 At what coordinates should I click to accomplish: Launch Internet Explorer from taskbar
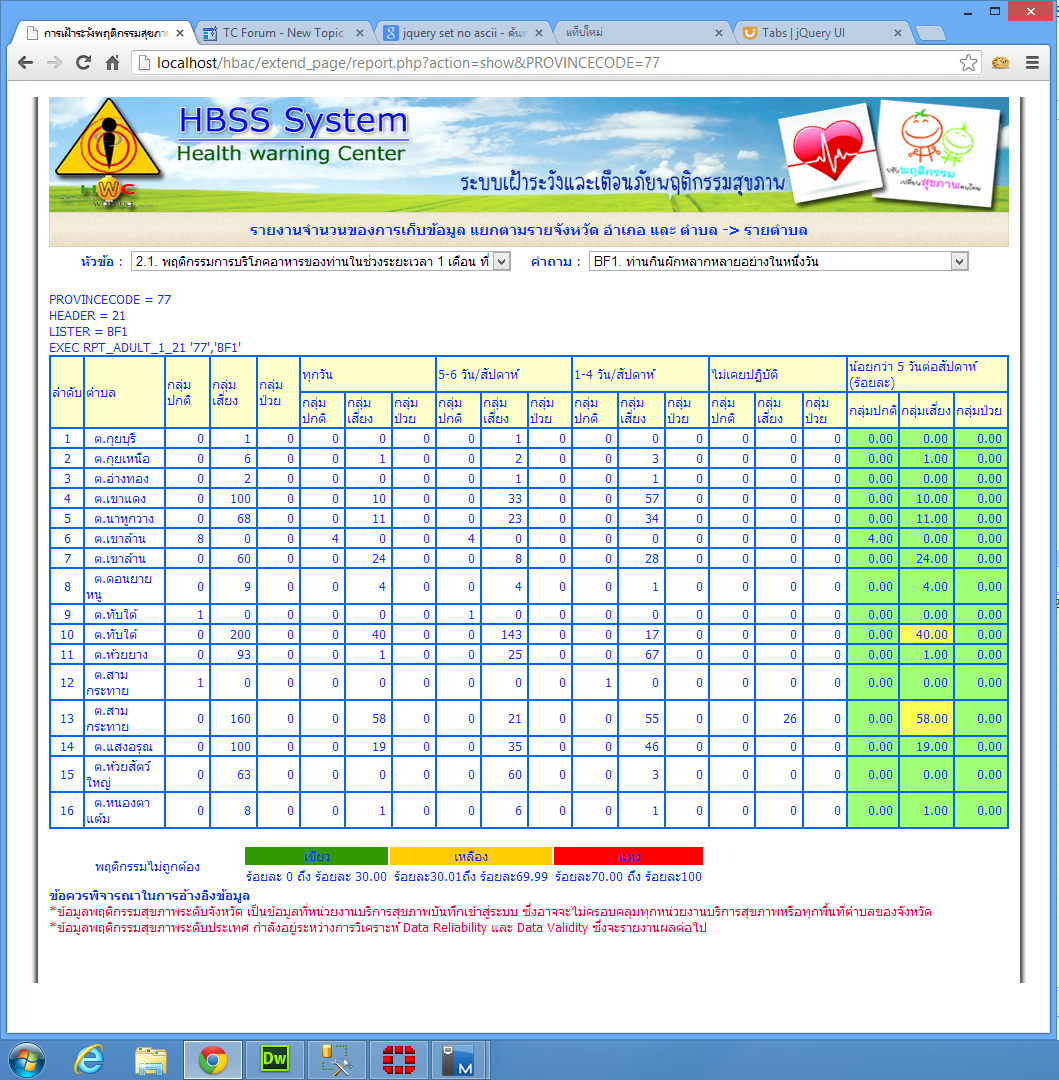90,1060
